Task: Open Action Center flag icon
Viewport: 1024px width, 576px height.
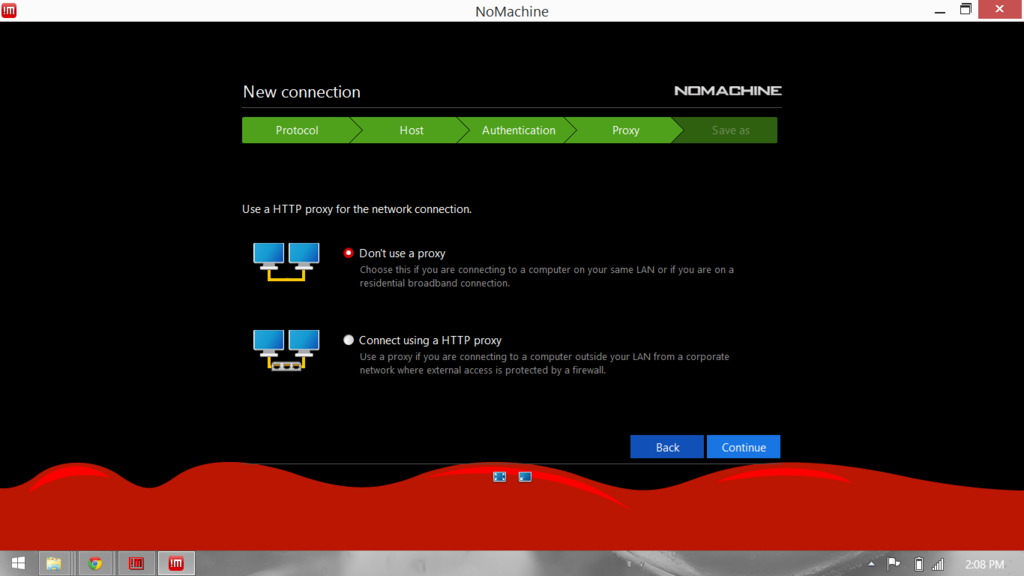Action: [x=893, y=563]
